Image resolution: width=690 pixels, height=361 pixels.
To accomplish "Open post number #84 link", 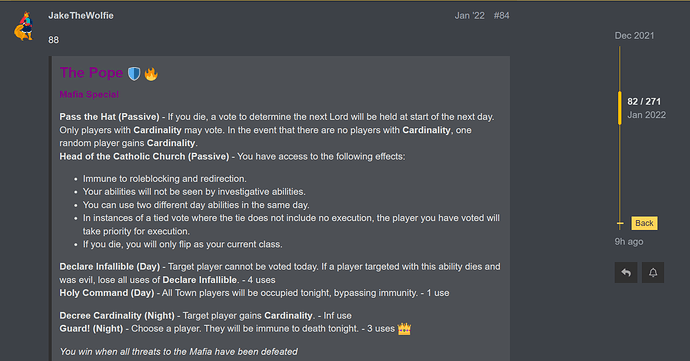I will point(502,15).
